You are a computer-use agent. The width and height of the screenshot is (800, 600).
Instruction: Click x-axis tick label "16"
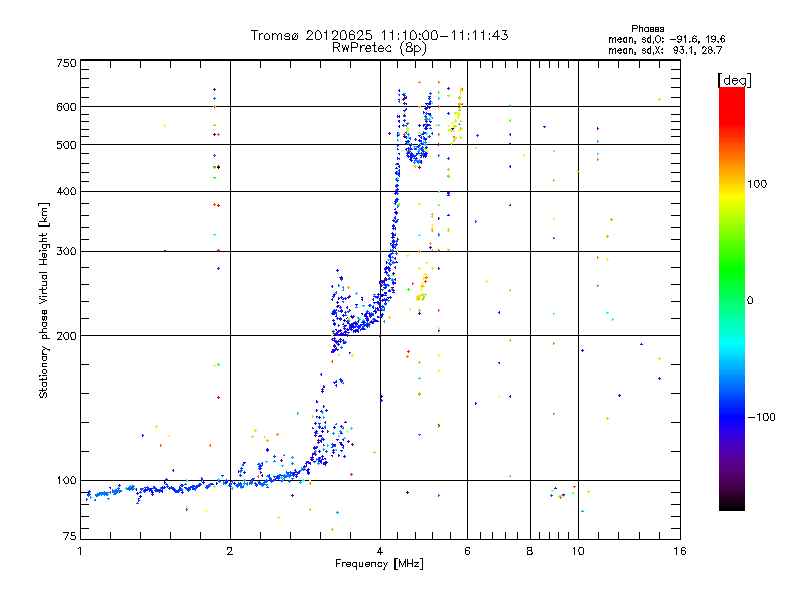tap(680, 551)
